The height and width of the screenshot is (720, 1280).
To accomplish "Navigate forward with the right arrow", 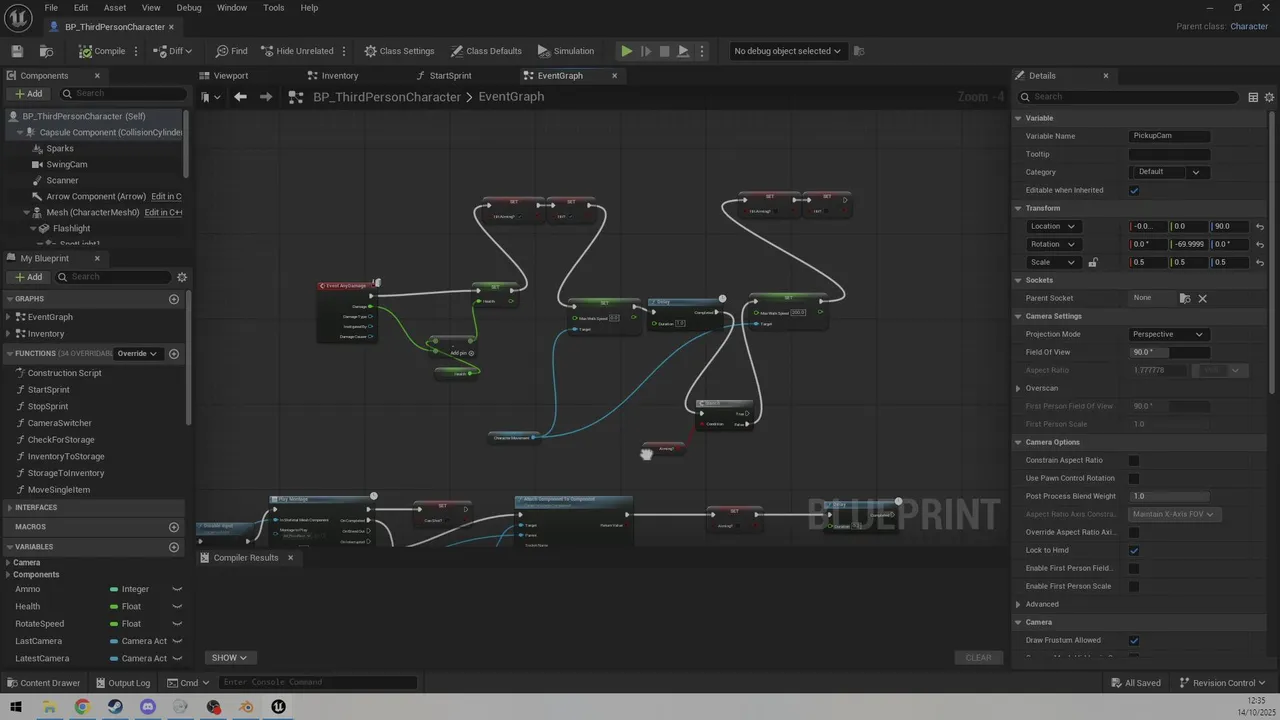I will coord(265,97).
